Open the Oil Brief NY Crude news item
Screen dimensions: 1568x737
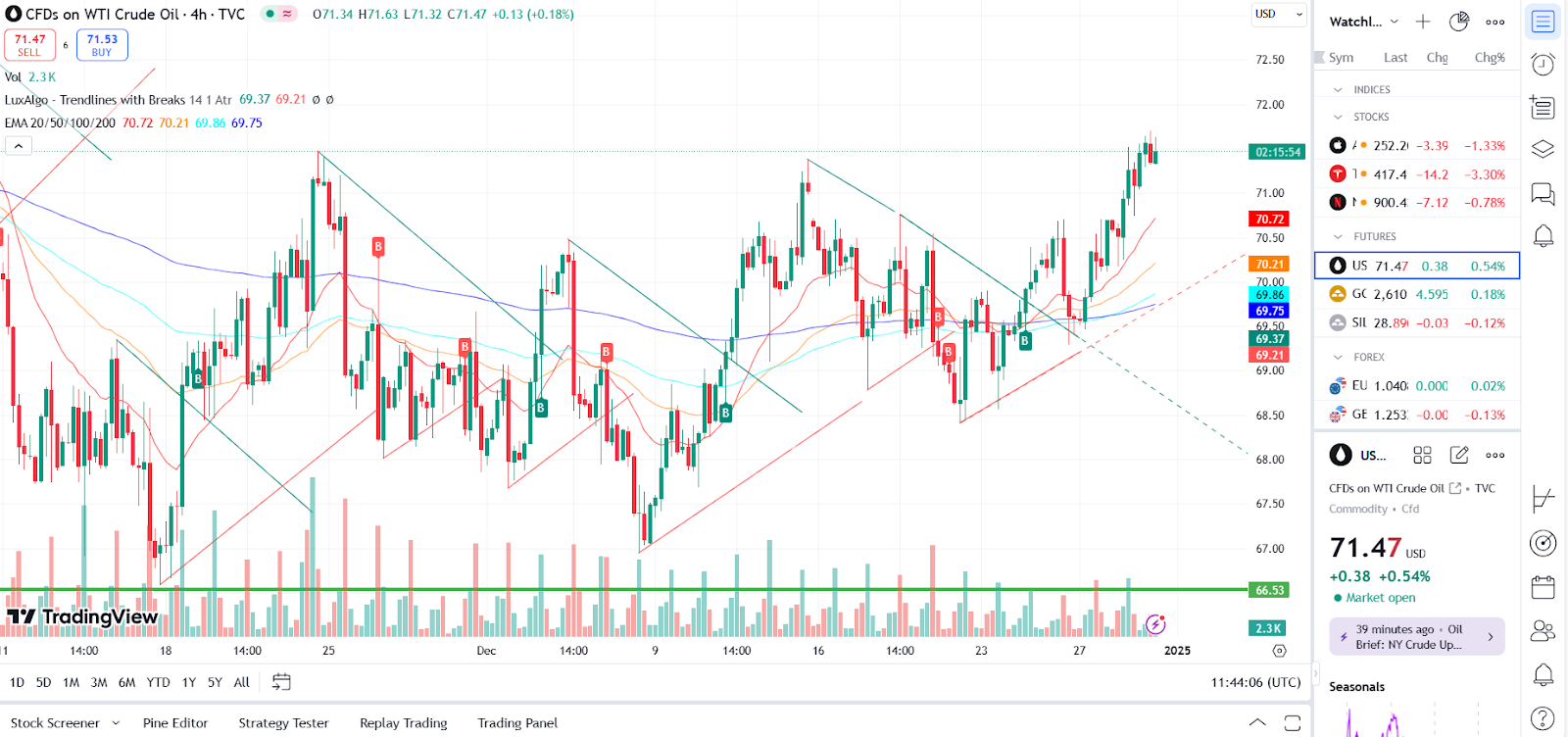(1416, 637)
